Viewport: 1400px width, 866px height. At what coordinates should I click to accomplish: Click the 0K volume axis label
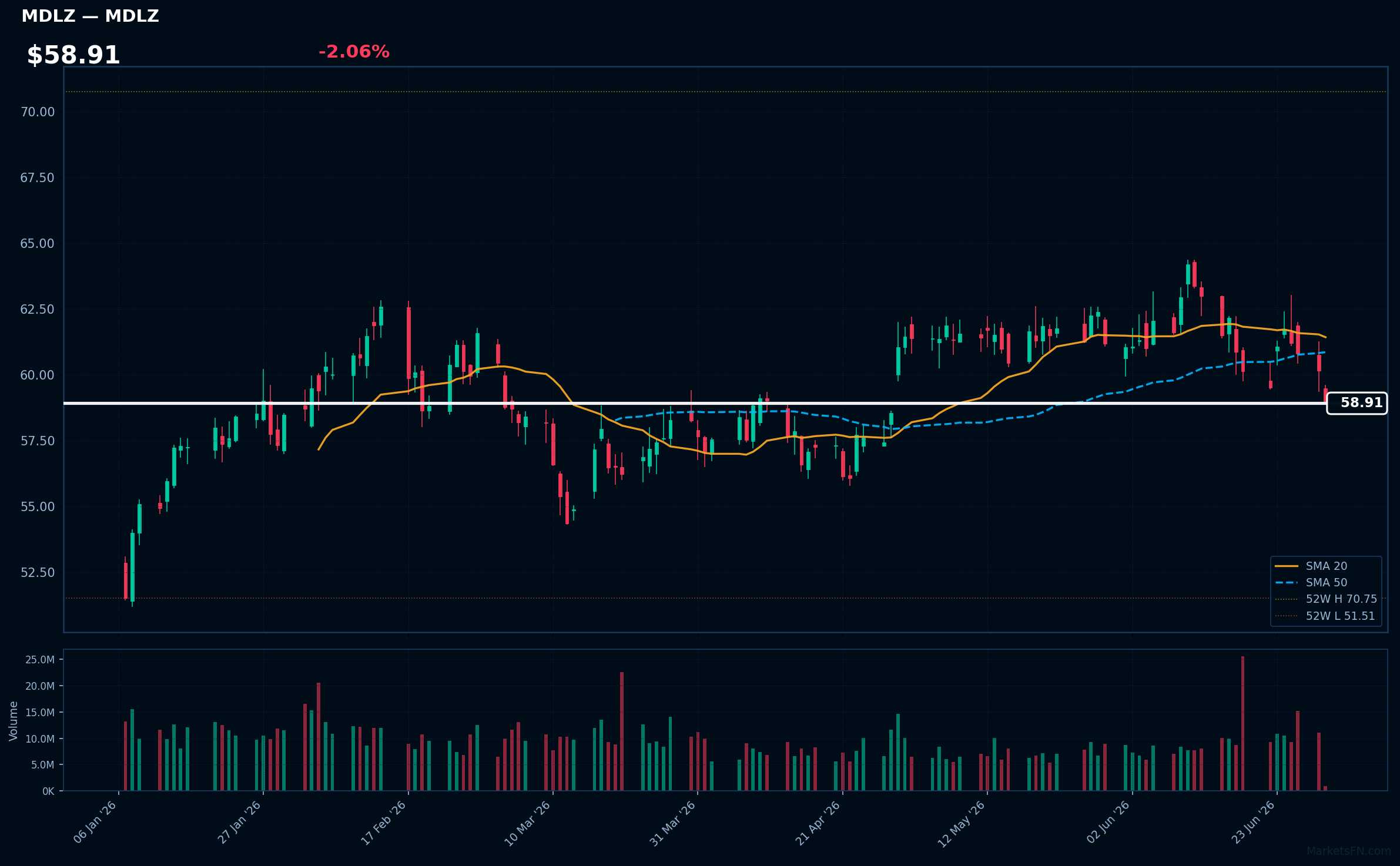pos(48,791)
